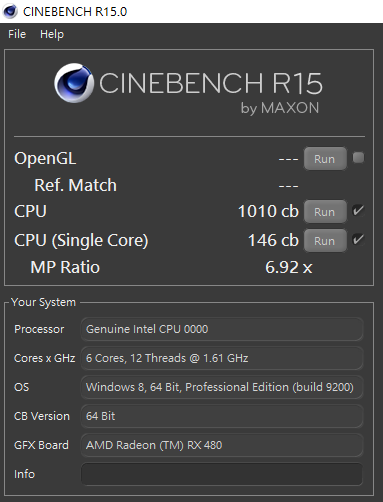Click the empty Info text field
The width and height of the screenshot is (383, 502).
pyautogui.click(x=222, y=474)
